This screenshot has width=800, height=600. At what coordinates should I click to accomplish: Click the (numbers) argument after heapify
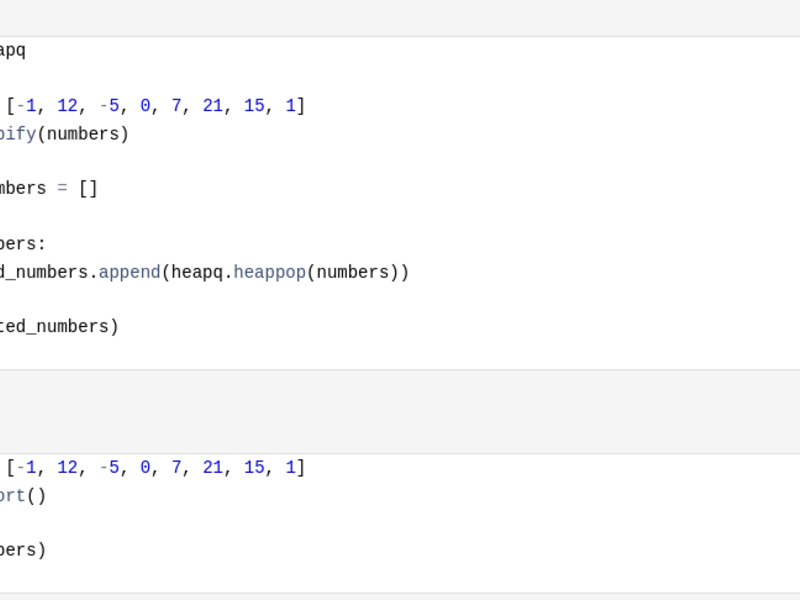83,134
